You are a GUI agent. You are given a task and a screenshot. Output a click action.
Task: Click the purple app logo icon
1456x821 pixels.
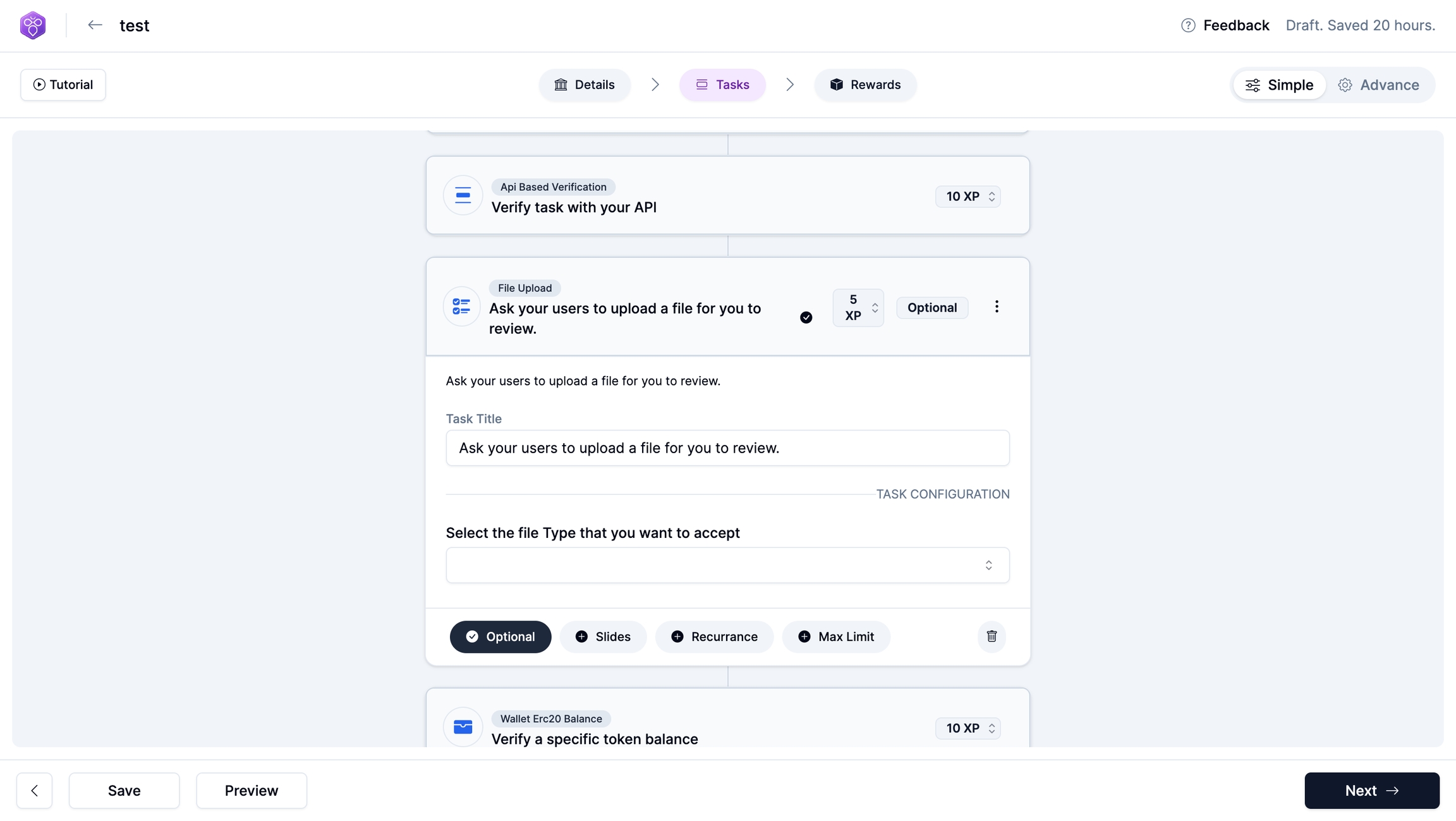pos(33,25)
